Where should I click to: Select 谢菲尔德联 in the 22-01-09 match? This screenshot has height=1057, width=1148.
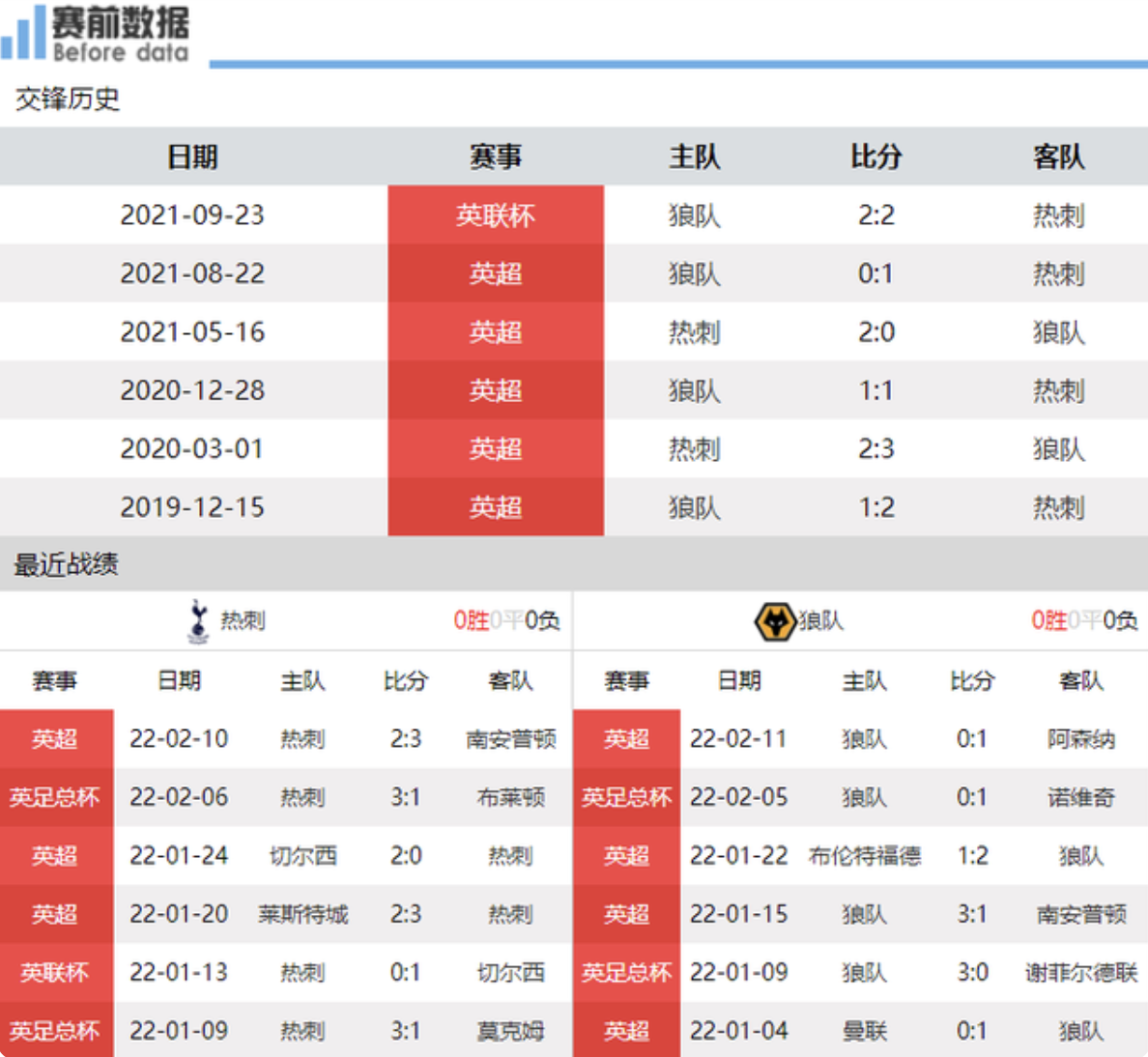click(1080, 973)
